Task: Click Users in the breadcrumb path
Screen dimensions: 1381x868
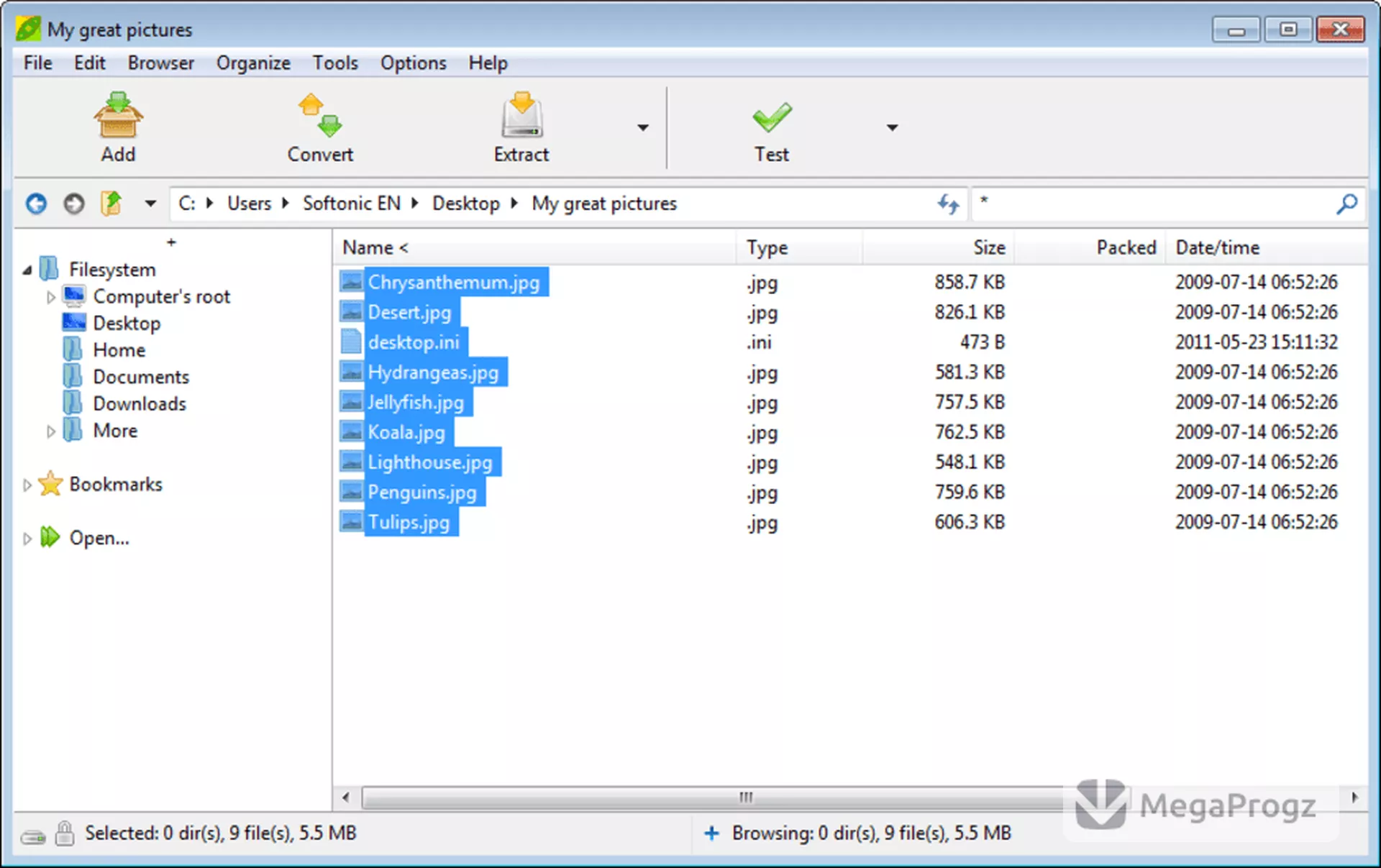Action: [250, 204]
